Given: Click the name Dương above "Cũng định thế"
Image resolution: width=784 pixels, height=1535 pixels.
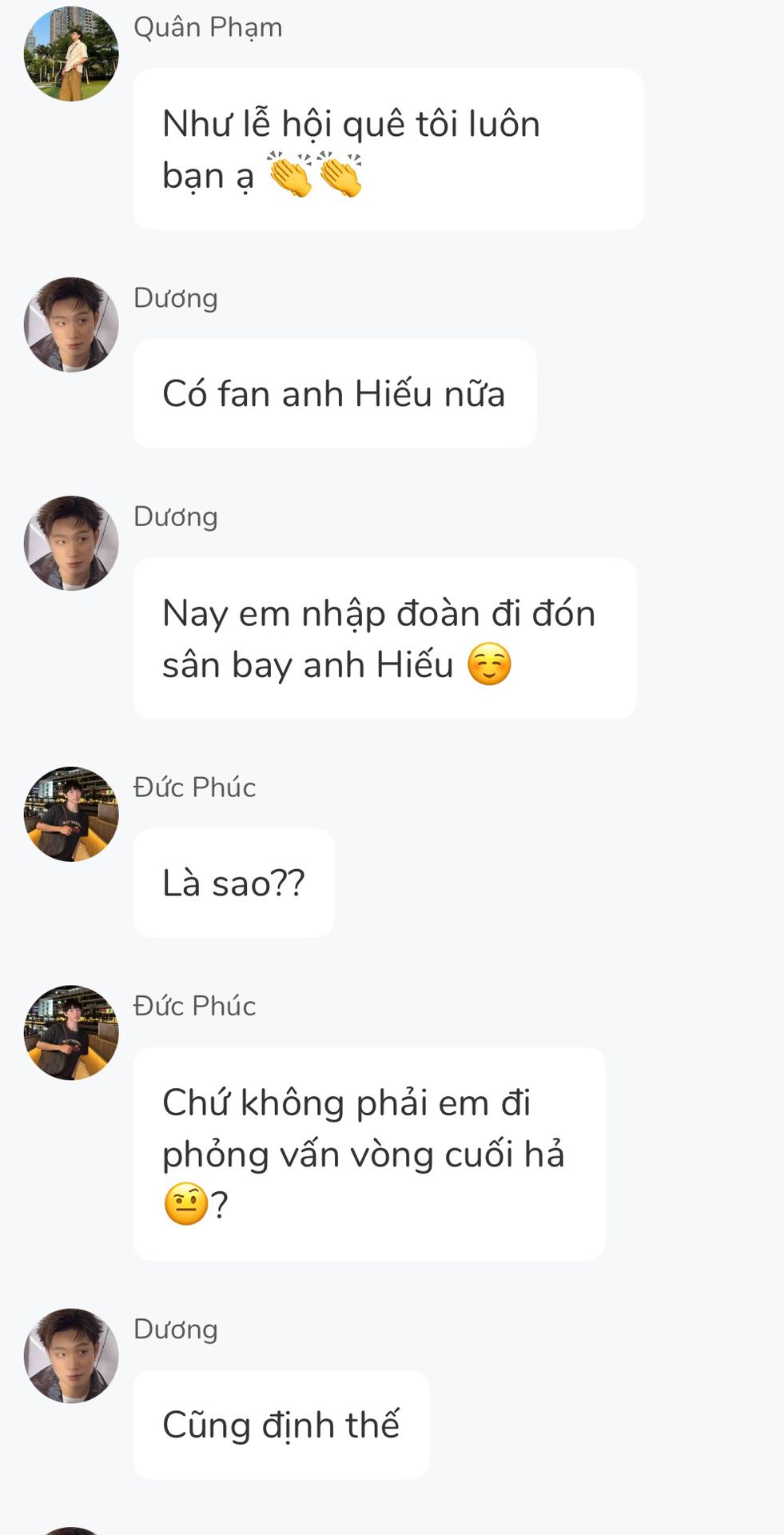Looking at the screenshot, I should pos(176,1329).
